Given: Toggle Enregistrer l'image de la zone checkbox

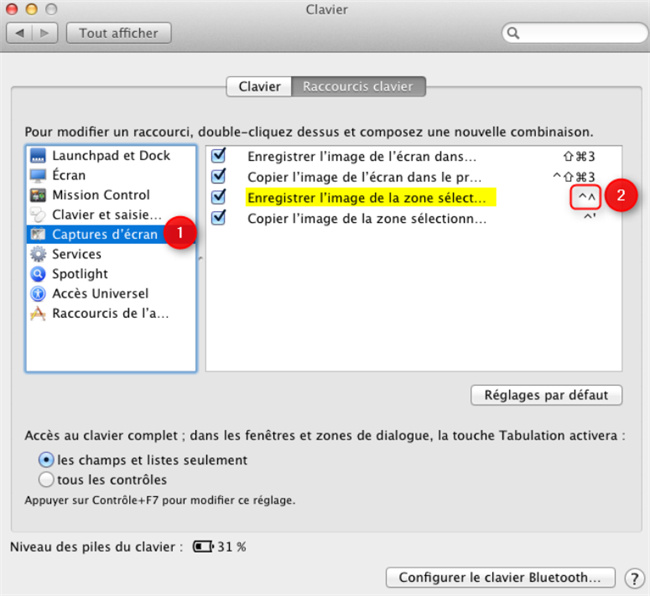Looking at the screenshot, I should [x=218, y=196].
